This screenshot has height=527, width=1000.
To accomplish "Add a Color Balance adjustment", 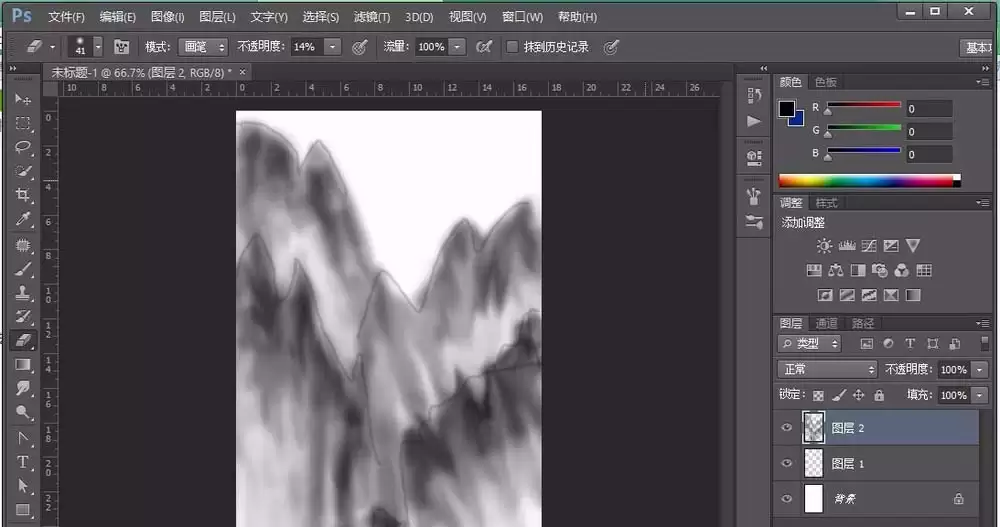I will [835, 271].
